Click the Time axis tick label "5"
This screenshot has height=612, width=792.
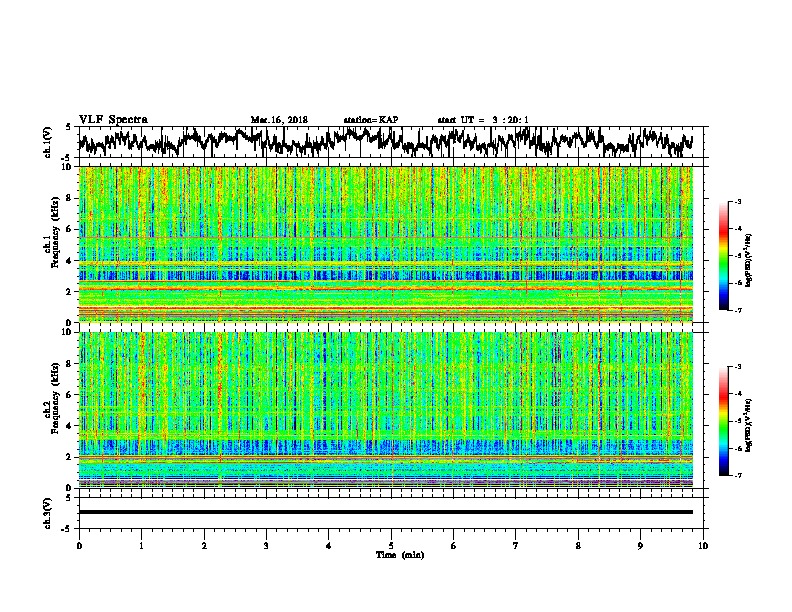391,546
